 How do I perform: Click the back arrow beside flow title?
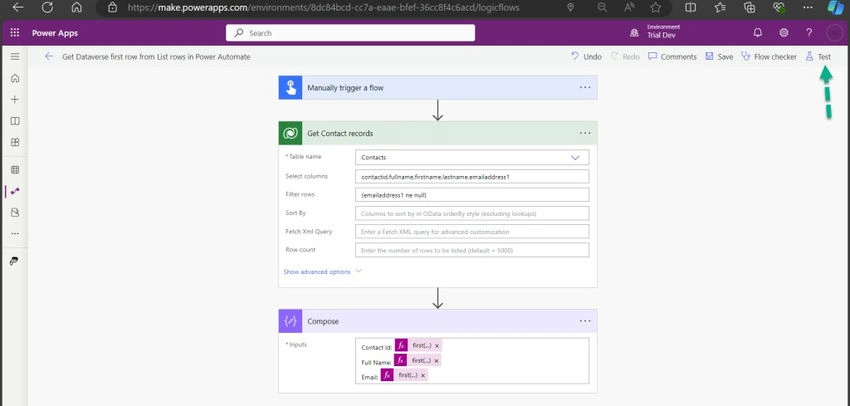(49, 56)
